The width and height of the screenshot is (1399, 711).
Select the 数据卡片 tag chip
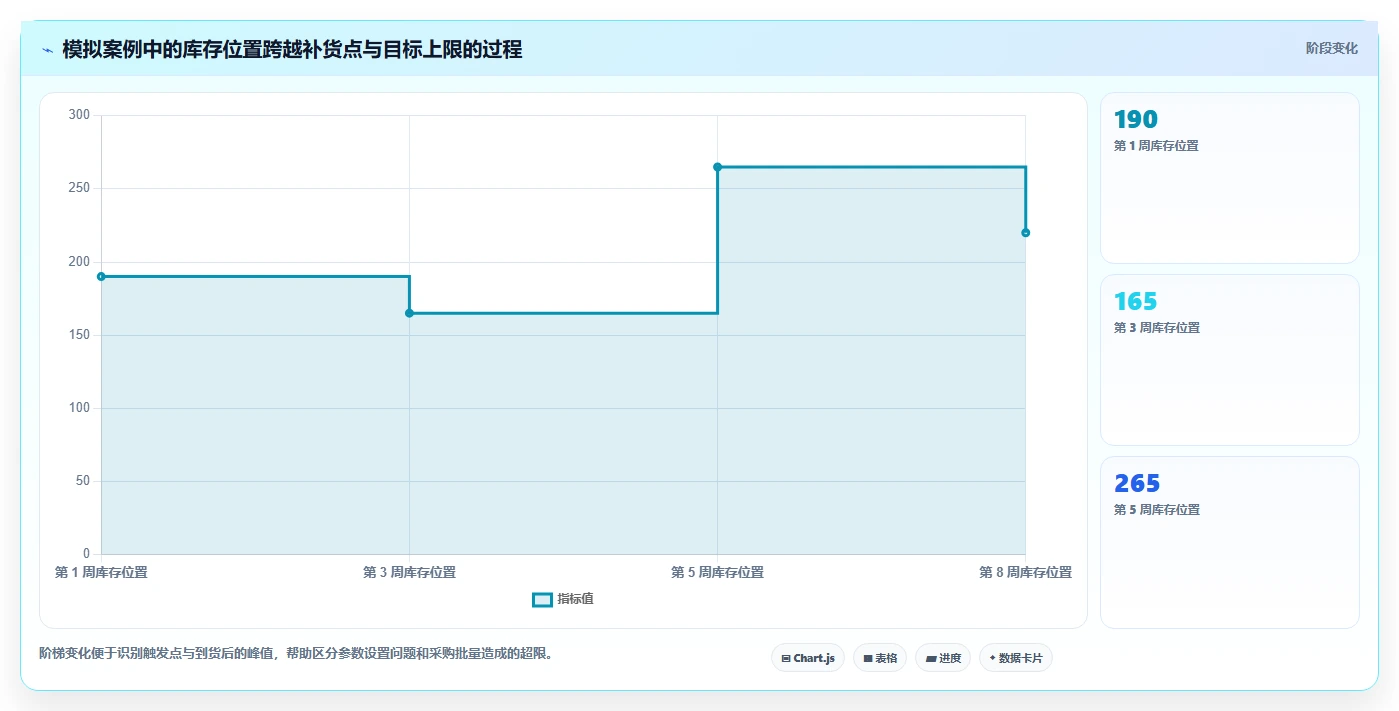coord(1016,658)
